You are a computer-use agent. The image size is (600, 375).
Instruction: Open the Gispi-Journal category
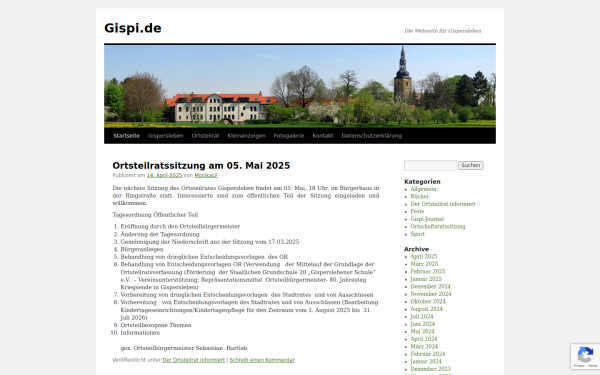pos(427,219)
